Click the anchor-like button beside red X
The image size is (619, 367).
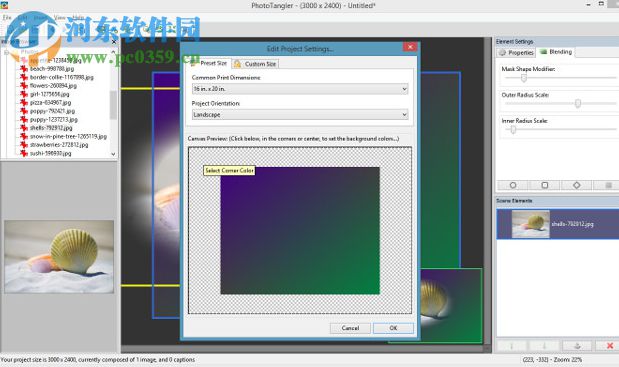tap(577, 346)
